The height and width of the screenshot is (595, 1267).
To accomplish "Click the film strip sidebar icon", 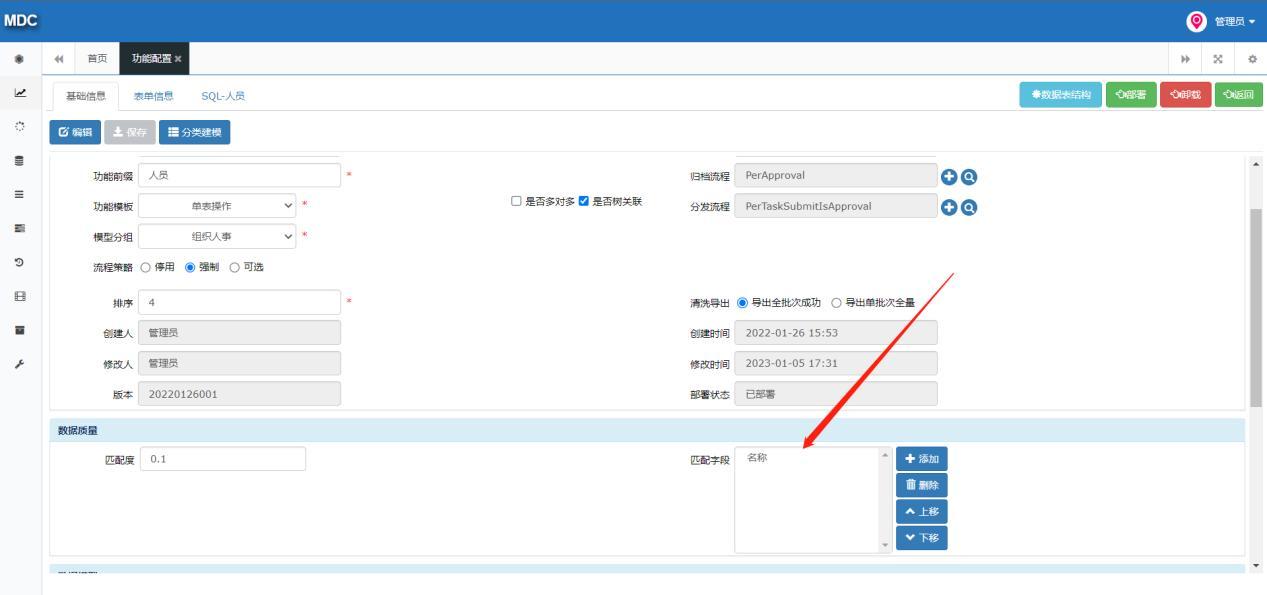I will click(x=20, y=296).
